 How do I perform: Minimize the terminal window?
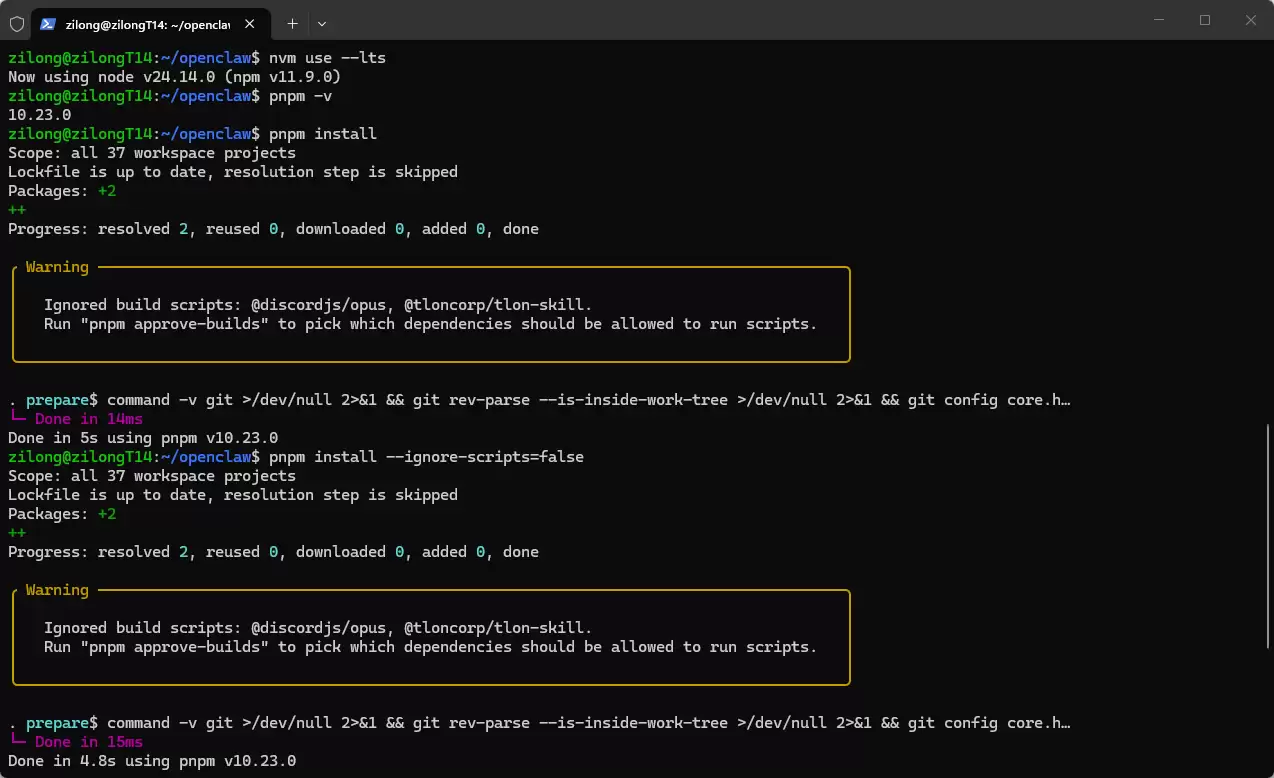coord(1159,20)
